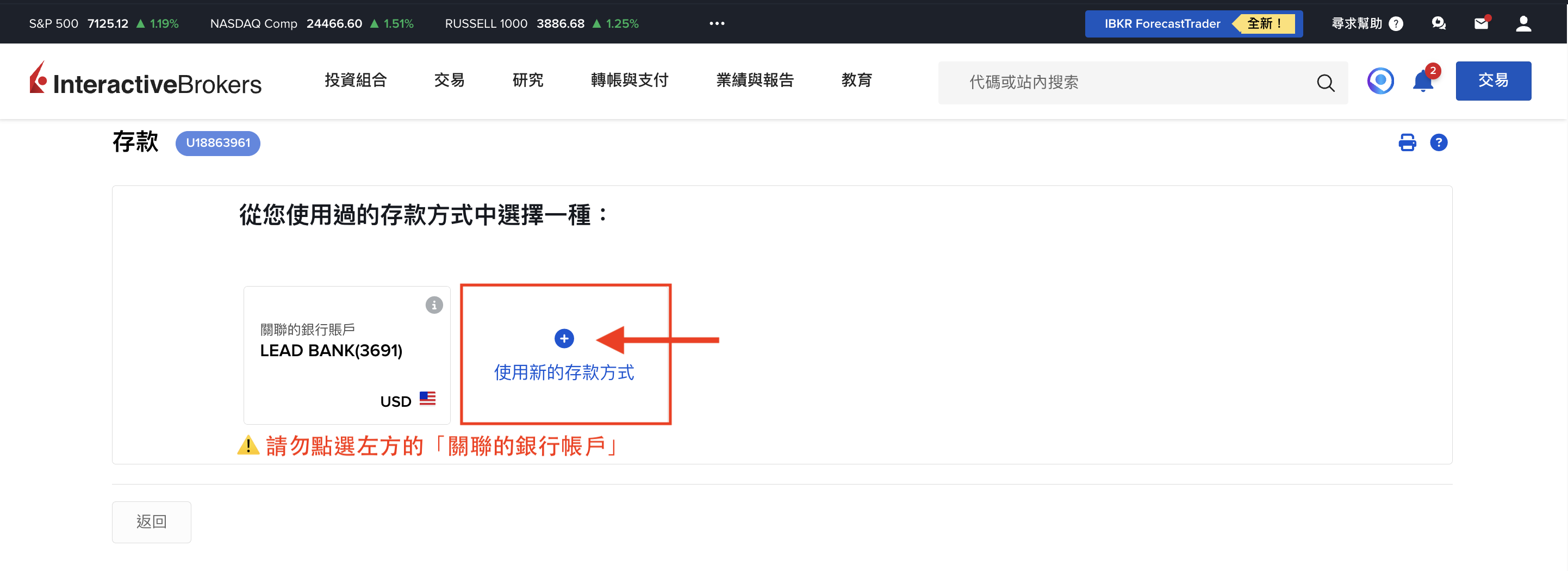Viewport: 1568px width, 571px height.
Task: Open the blue help question mark icon
Action: tap(1439, 142)
